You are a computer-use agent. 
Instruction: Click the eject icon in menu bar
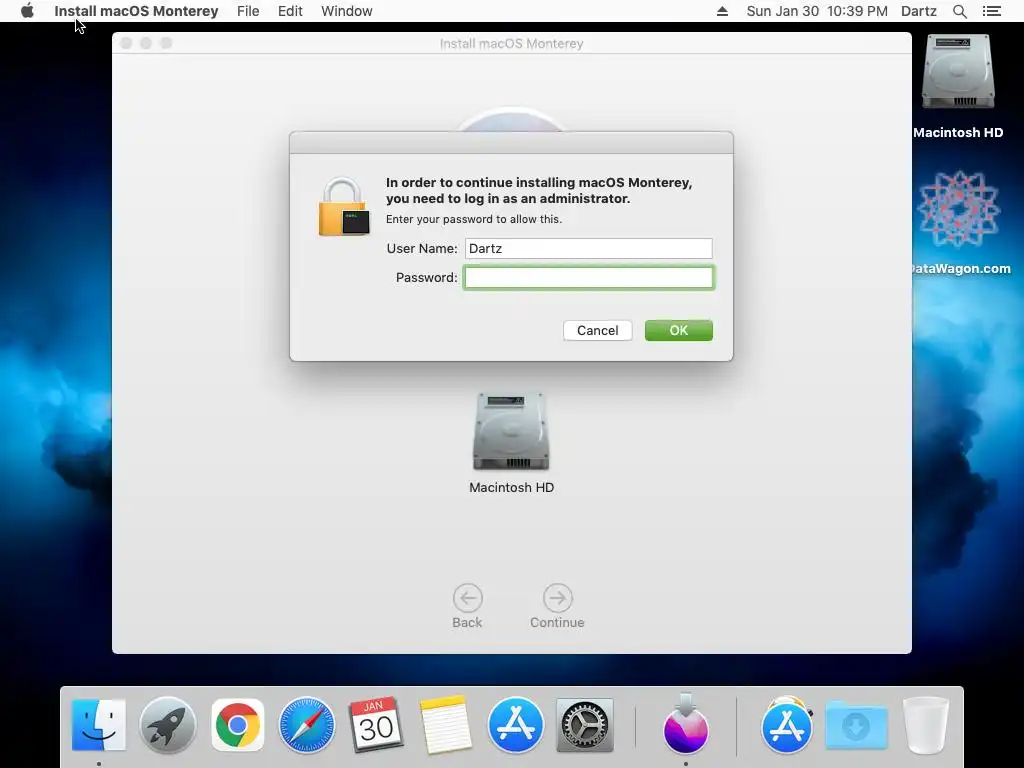(722, 11)
